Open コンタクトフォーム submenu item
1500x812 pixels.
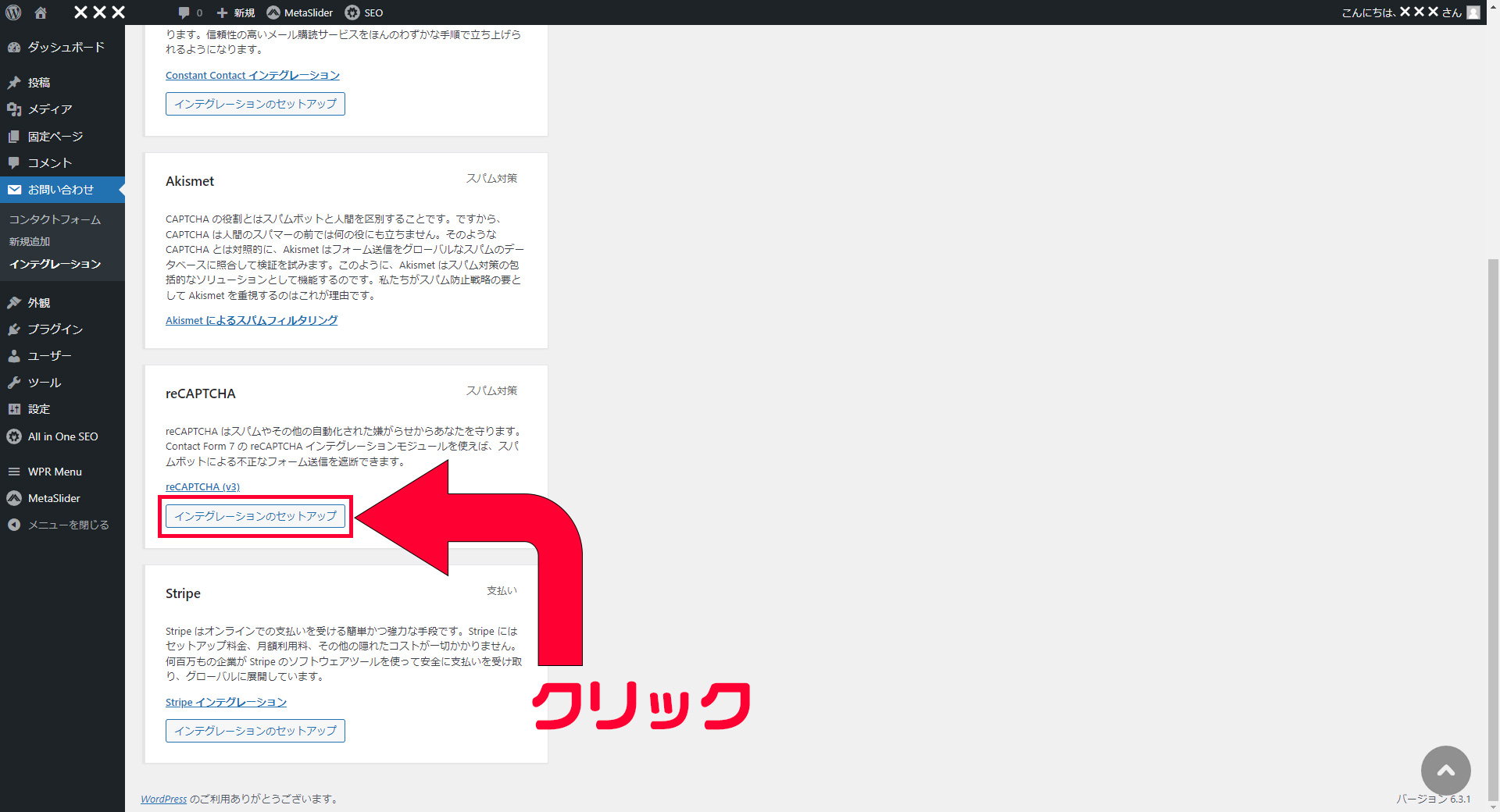[x=55, y=219]
